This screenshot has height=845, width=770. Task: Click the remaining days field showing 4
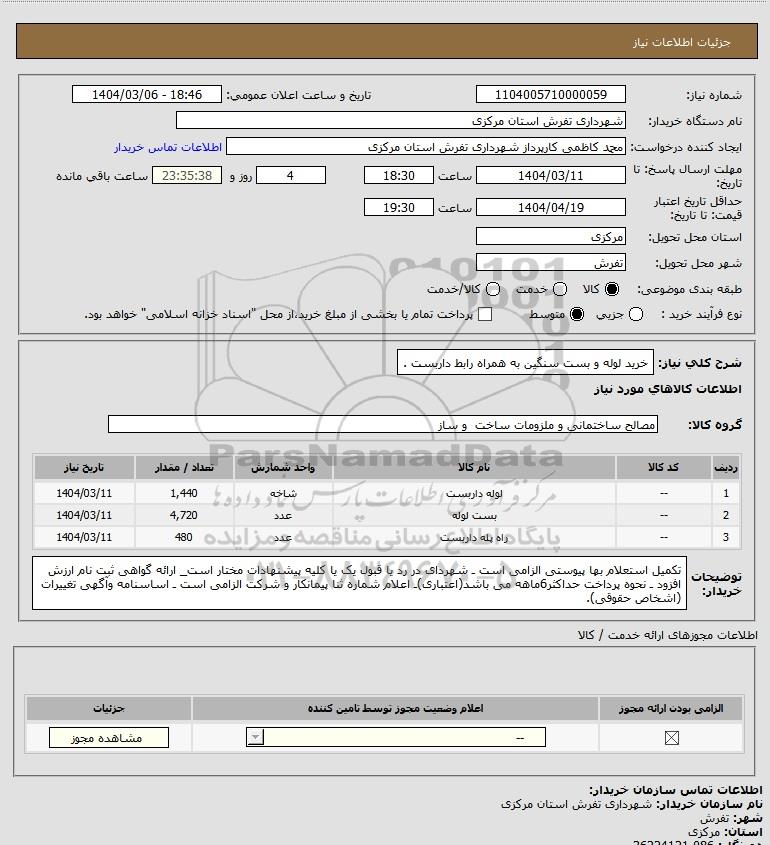coord(290,176)
